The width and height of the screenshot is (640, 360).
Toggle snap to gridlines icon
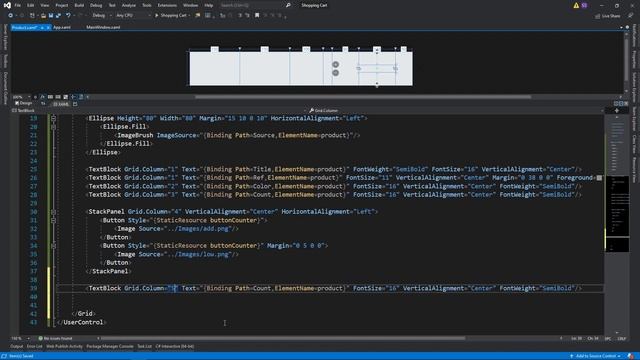pos(58,97)
